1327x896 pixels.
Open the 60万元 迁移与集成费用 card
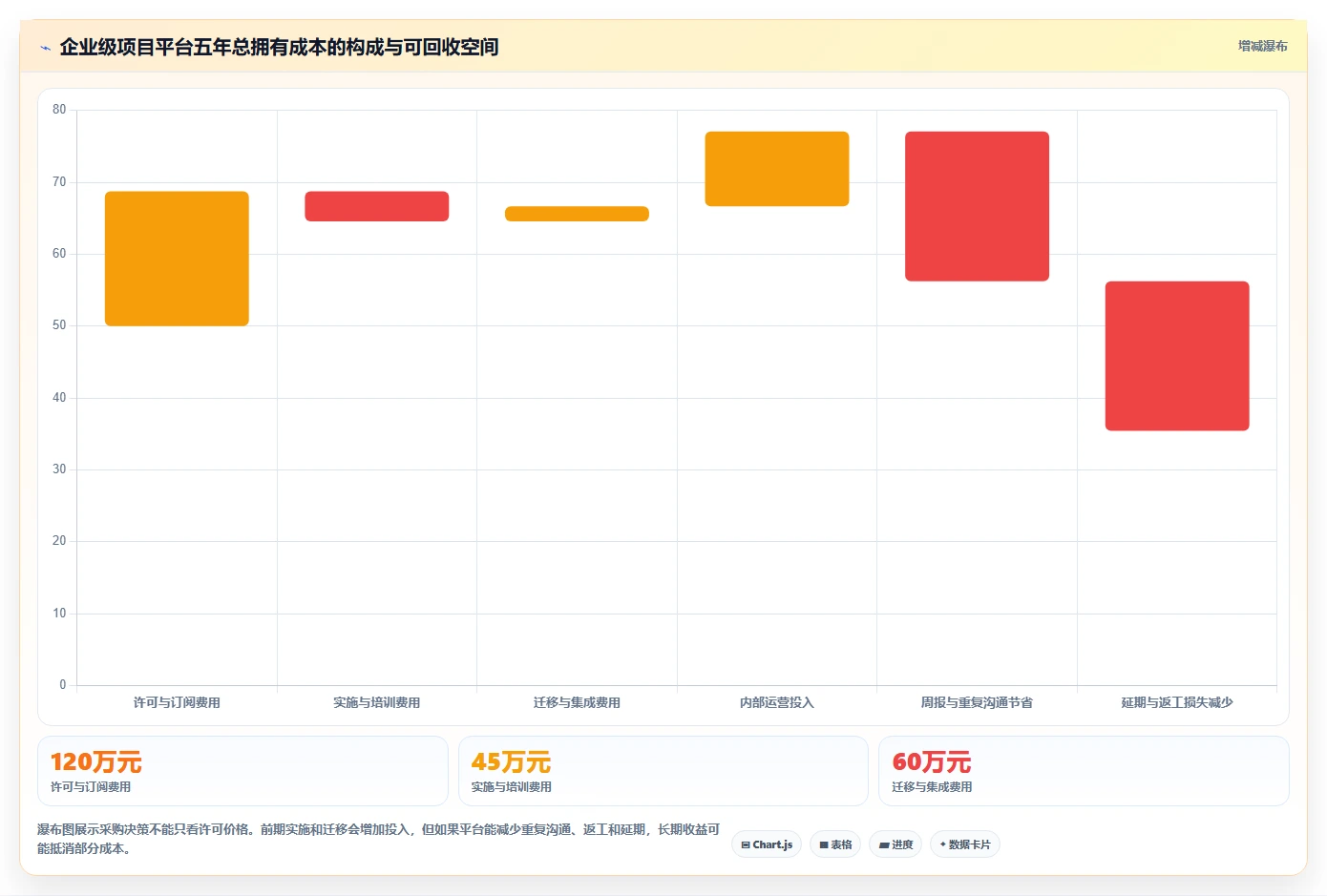tap(1084, 771)
